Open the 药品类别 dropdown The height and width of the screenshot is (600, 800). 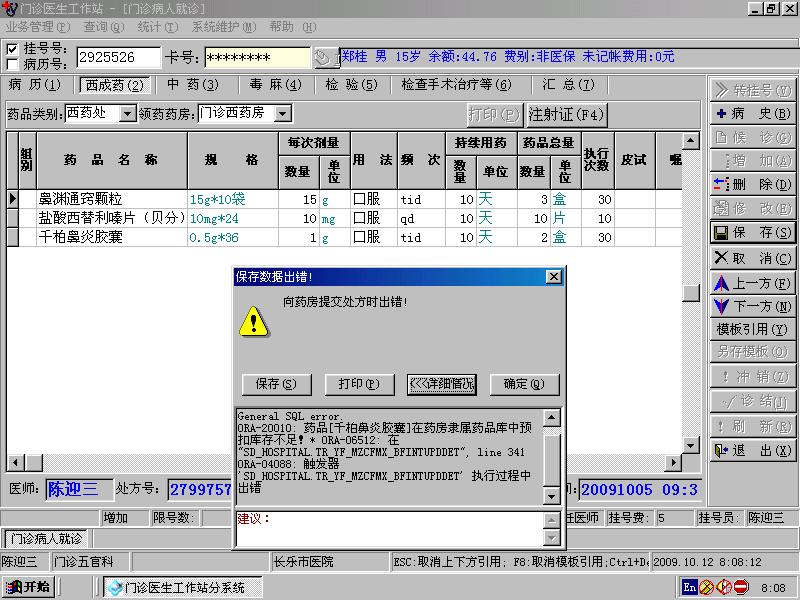pos(128,113)
